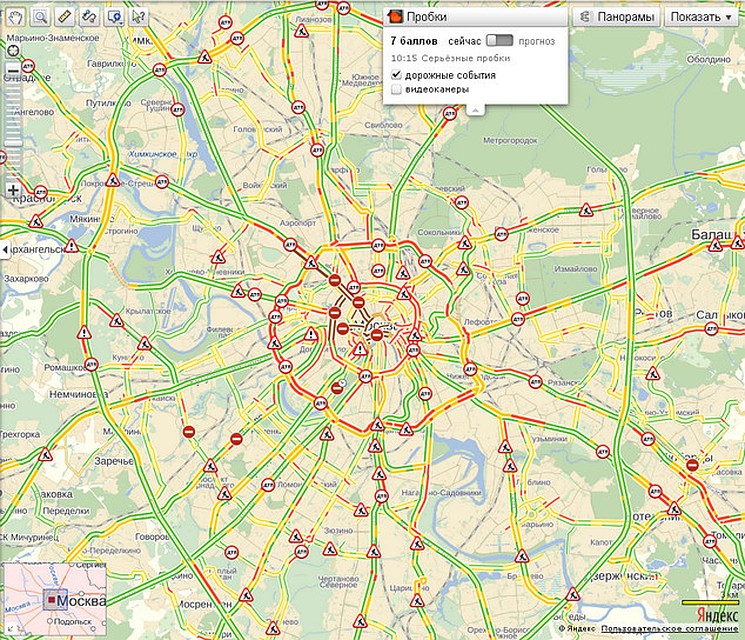Click the map bubble tool with blue dot
Screen dimensions: 745x640
pos(114,17)
